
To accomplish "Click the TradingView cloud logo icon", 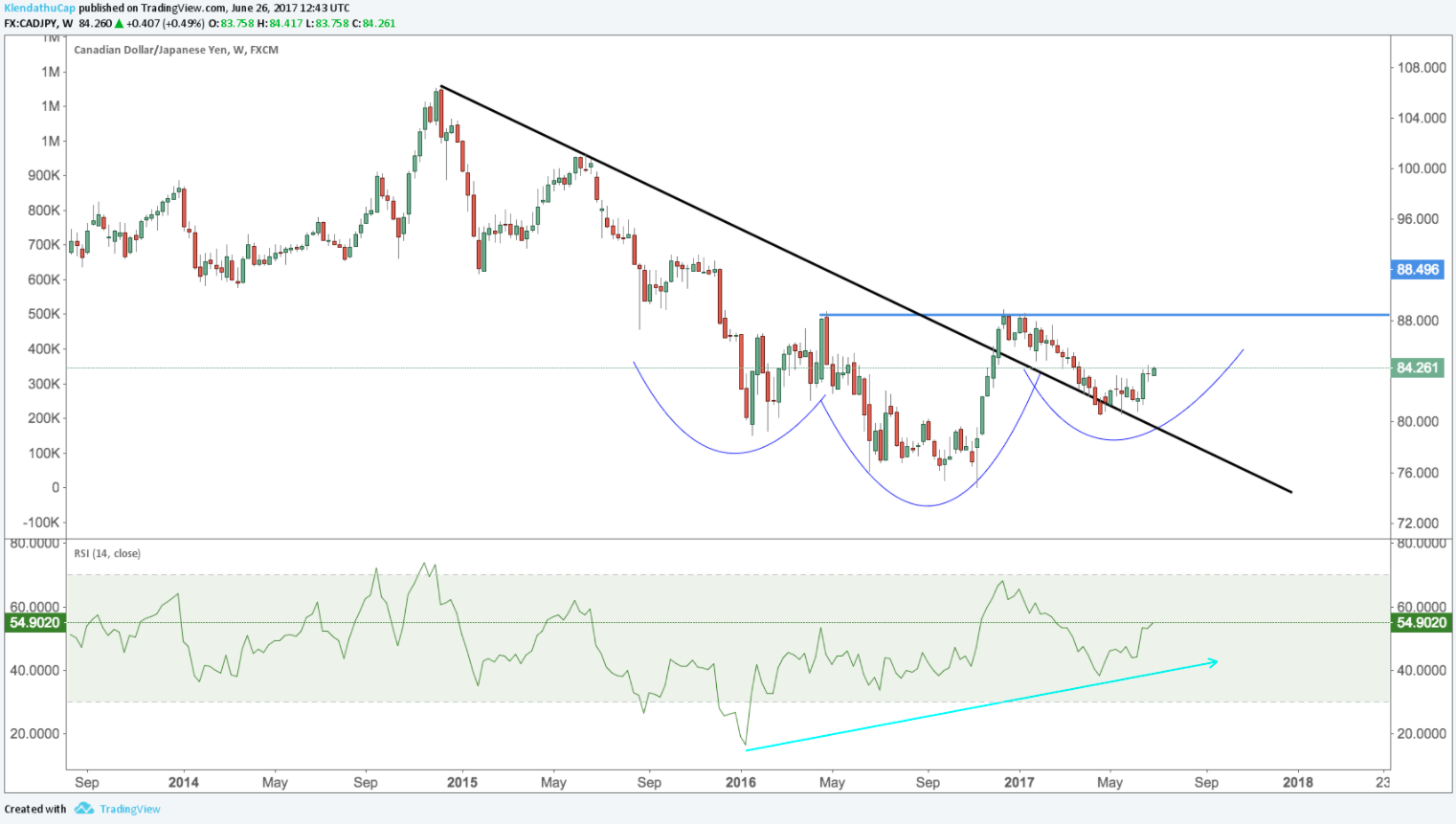I will coord(84,809).
